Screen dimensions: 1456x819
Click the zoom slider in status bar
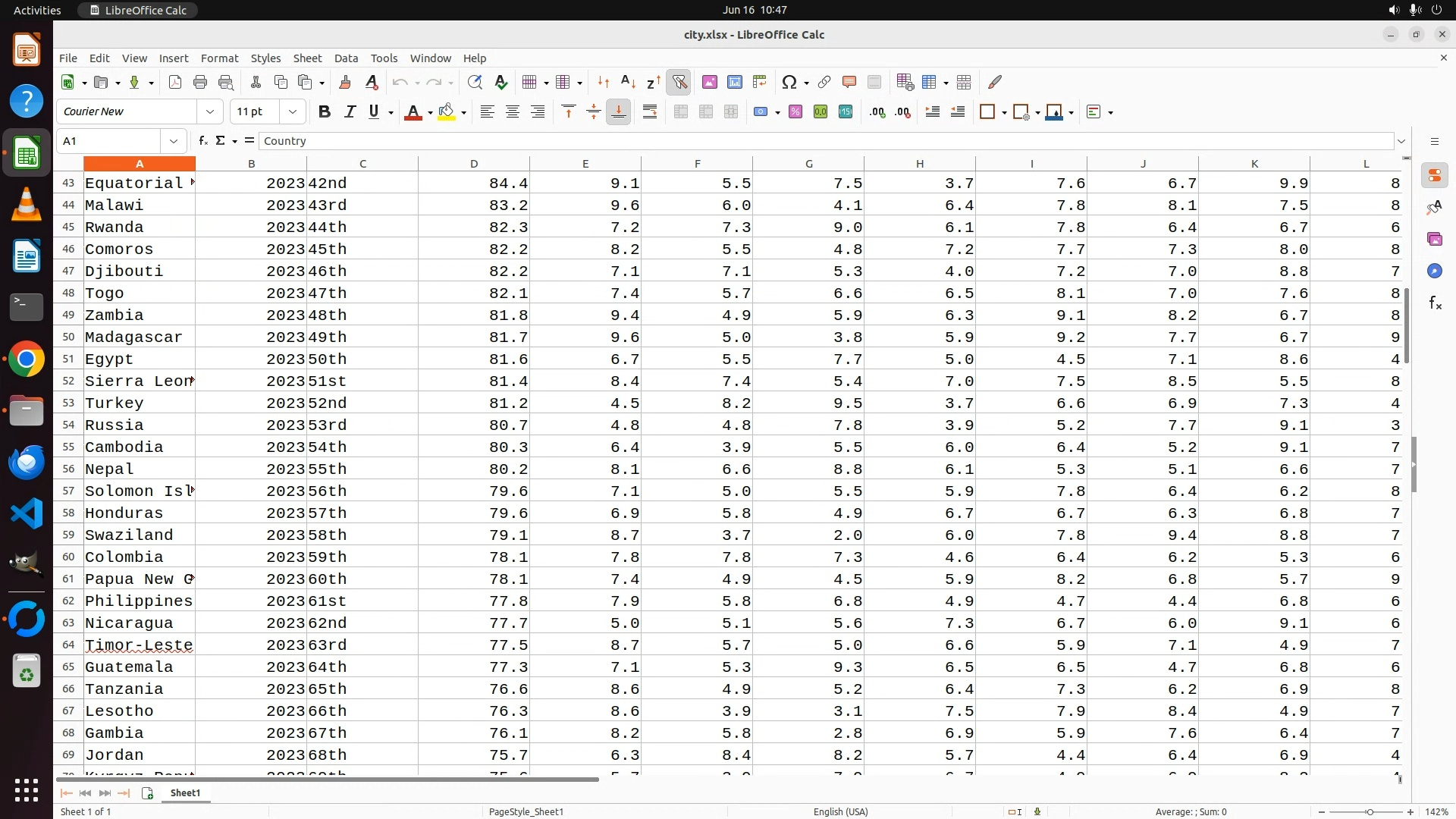[x=1369, y=812]
